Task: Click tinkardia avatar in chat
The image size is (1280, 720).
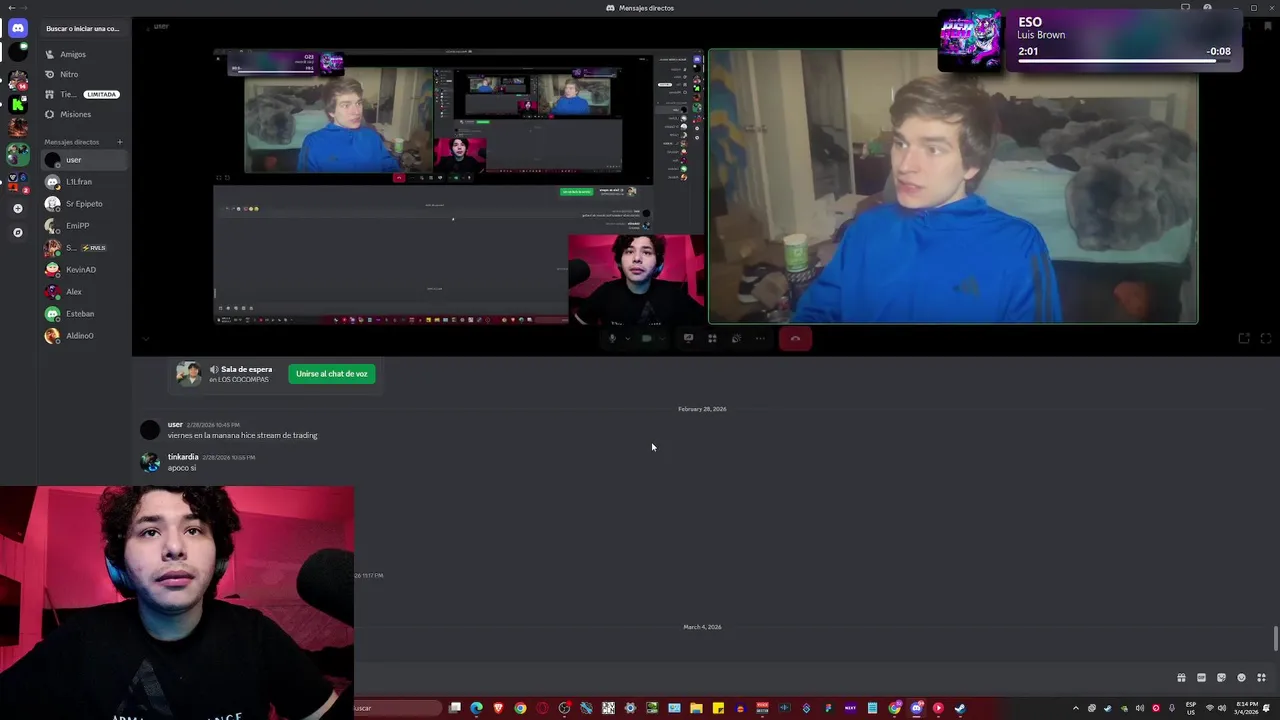Action: tap(150, 462)
